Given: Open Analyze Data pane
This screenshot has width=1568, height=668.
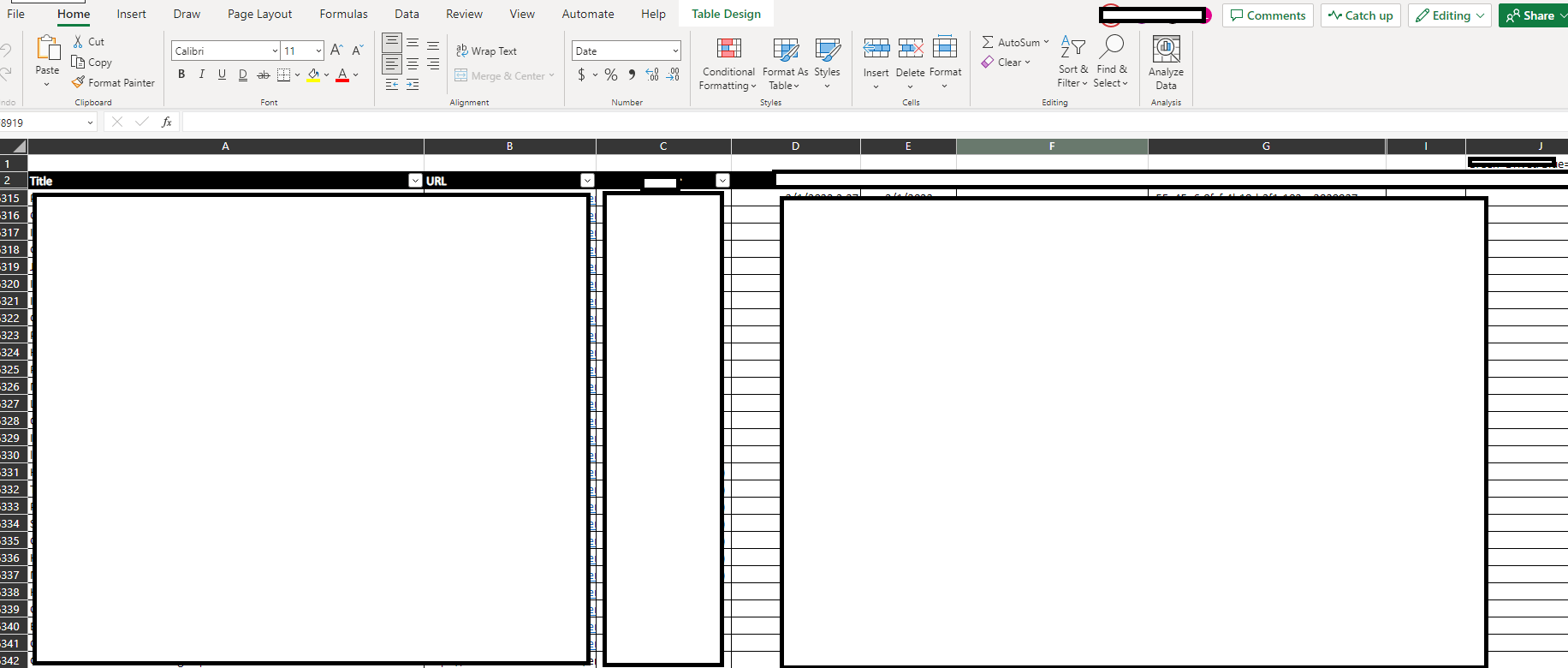Looking at the screenshot, I should coord(1166,62).
